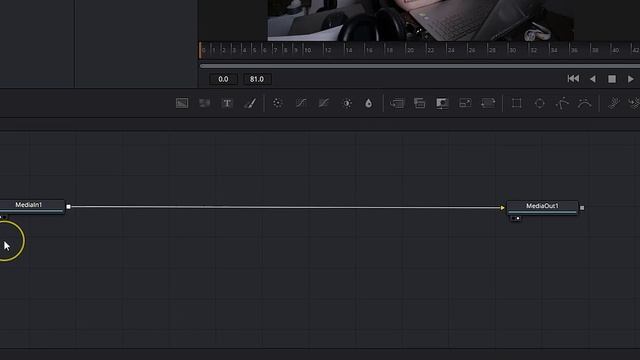Click MediaOut1's yellow input arrow
The height and width of the screenshot is (360, 640).
click(x=502, y=208)
